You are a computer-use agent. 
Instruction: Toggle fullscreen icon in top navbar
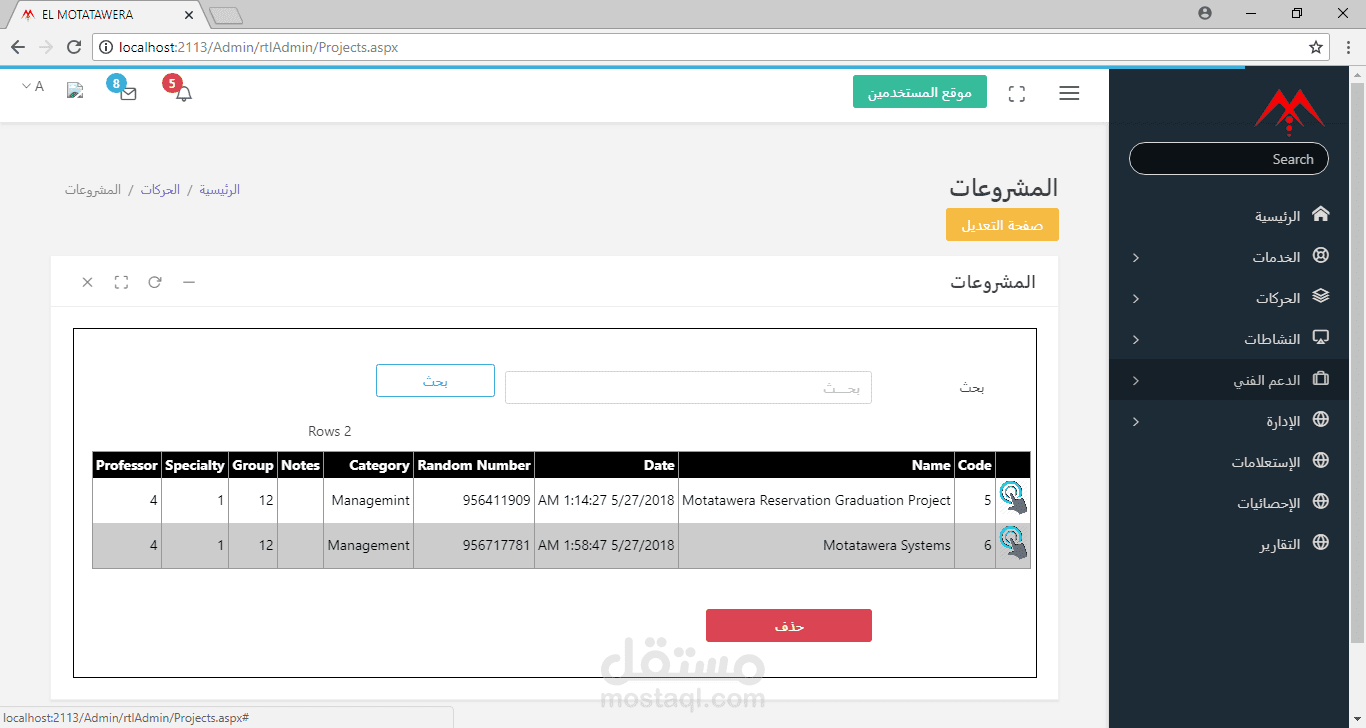click(1017, 94)
